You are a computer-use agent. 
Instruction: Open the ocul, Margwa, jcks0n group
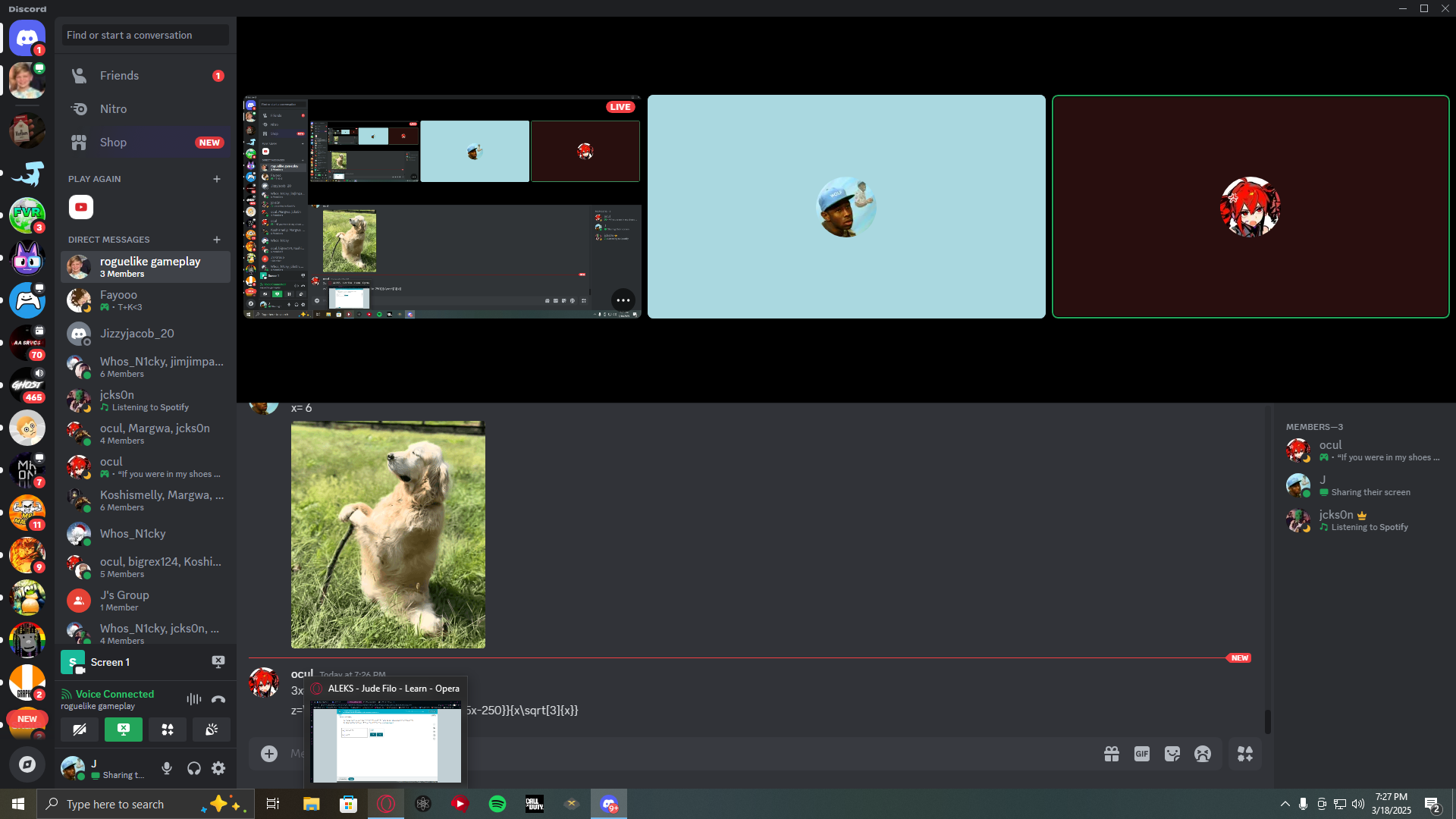point(146,434)
